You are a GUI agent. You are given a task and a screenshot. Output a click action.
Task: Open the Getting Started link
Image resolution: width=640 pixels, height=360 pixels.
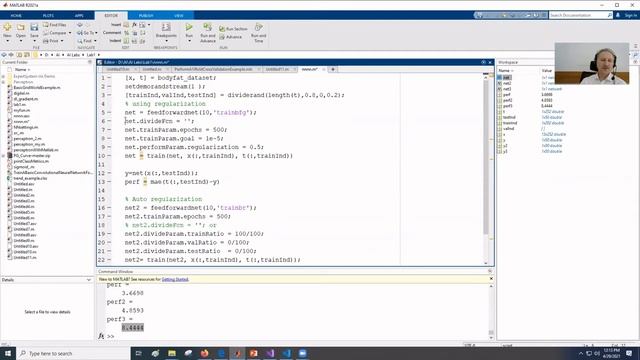[x=175, y=279]
